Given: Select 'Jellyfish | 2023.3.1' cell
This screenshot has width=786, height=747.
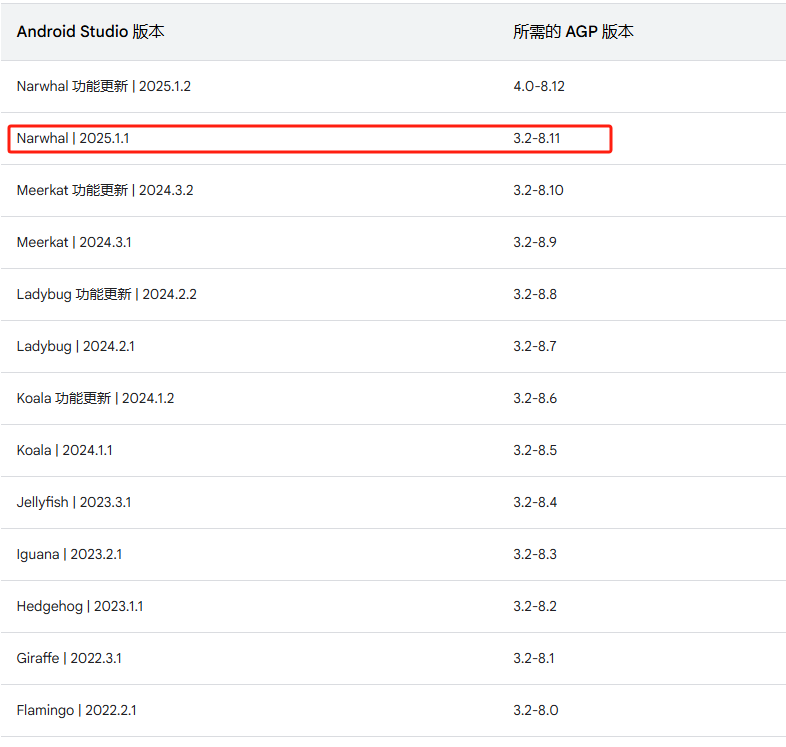Looking at the screenshot, I should [74, 502].
